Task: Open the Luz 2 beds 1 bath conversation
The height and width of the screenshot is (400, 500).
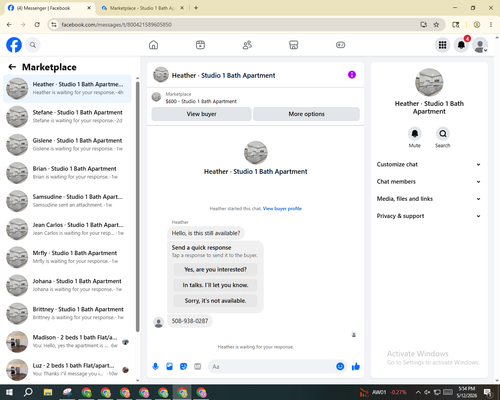Action: (67, 369)
